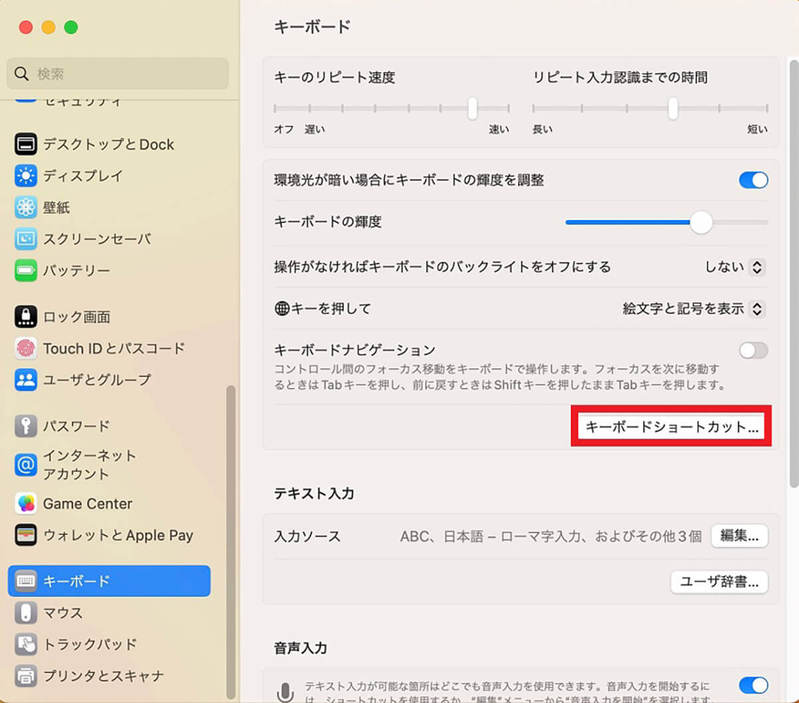Select Touch IDとパスコード label
This screenshot has width=799, height=703.
click(x=114, y=348)
